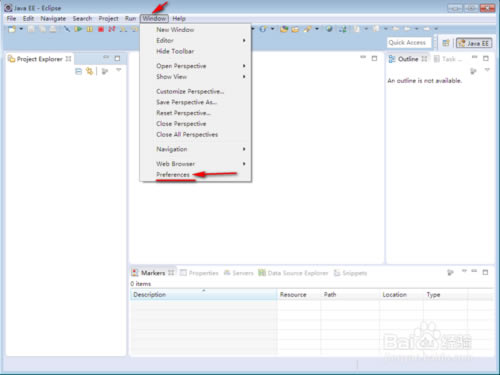Open the New wizard dropdown arrow
Viewport: 500px width, 375px height.
click(21, 29)
